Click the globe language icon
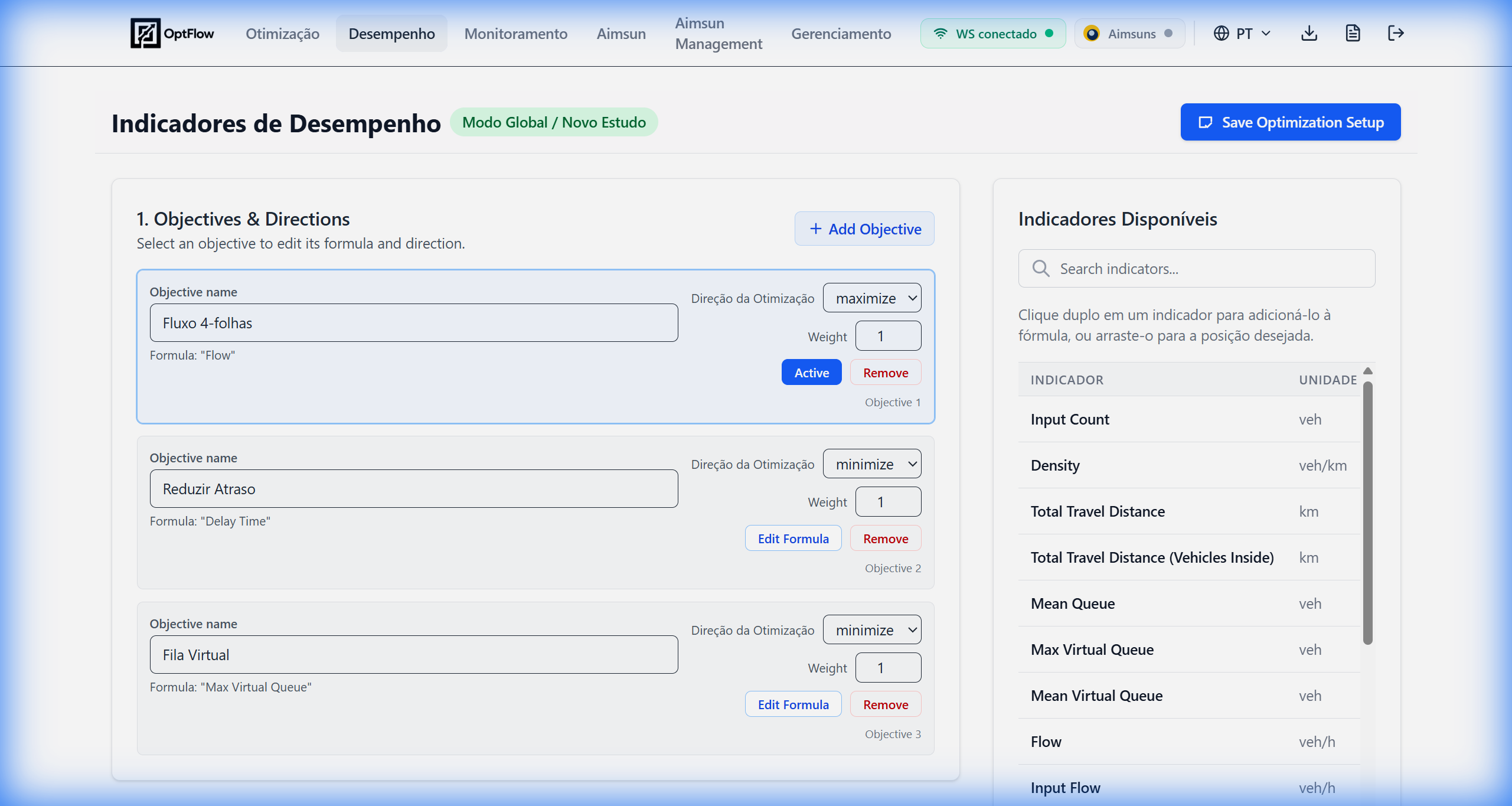The width and height of the screenshot is (1512, 806). pyautogui.click(x=1221, y=33)
